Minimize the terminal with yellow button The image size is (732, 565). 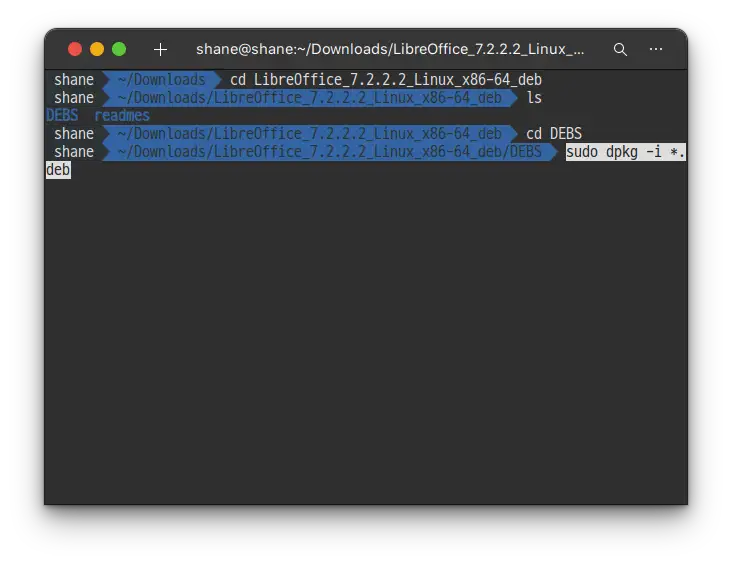(97, 49)
